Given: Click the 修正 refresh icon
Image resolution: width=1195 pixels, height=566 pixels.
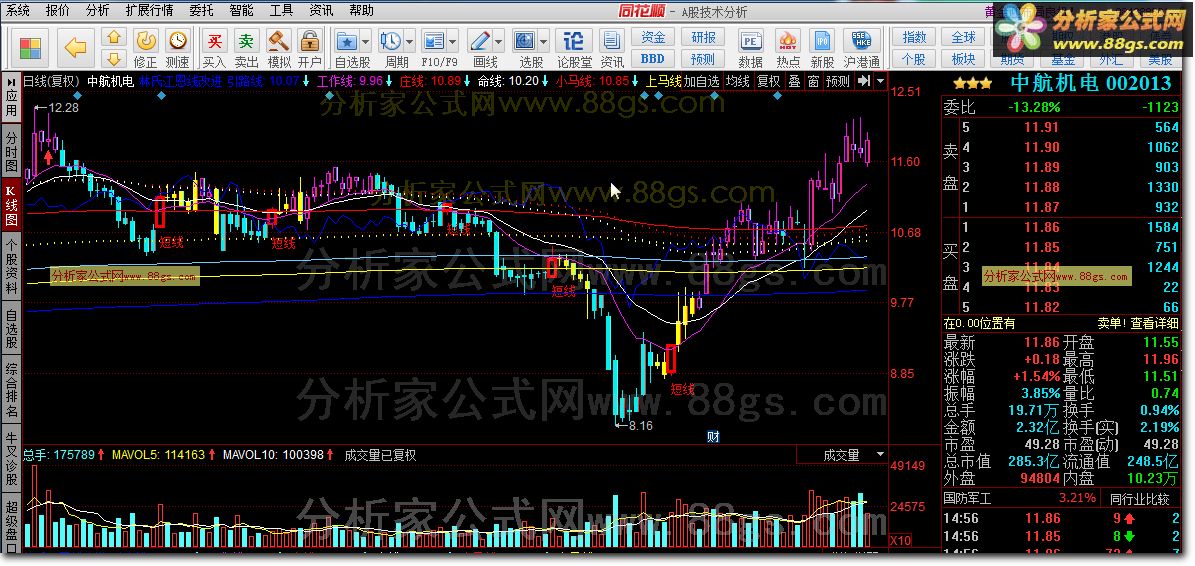Looking at the screenshot, I should [x=146, y=40].
